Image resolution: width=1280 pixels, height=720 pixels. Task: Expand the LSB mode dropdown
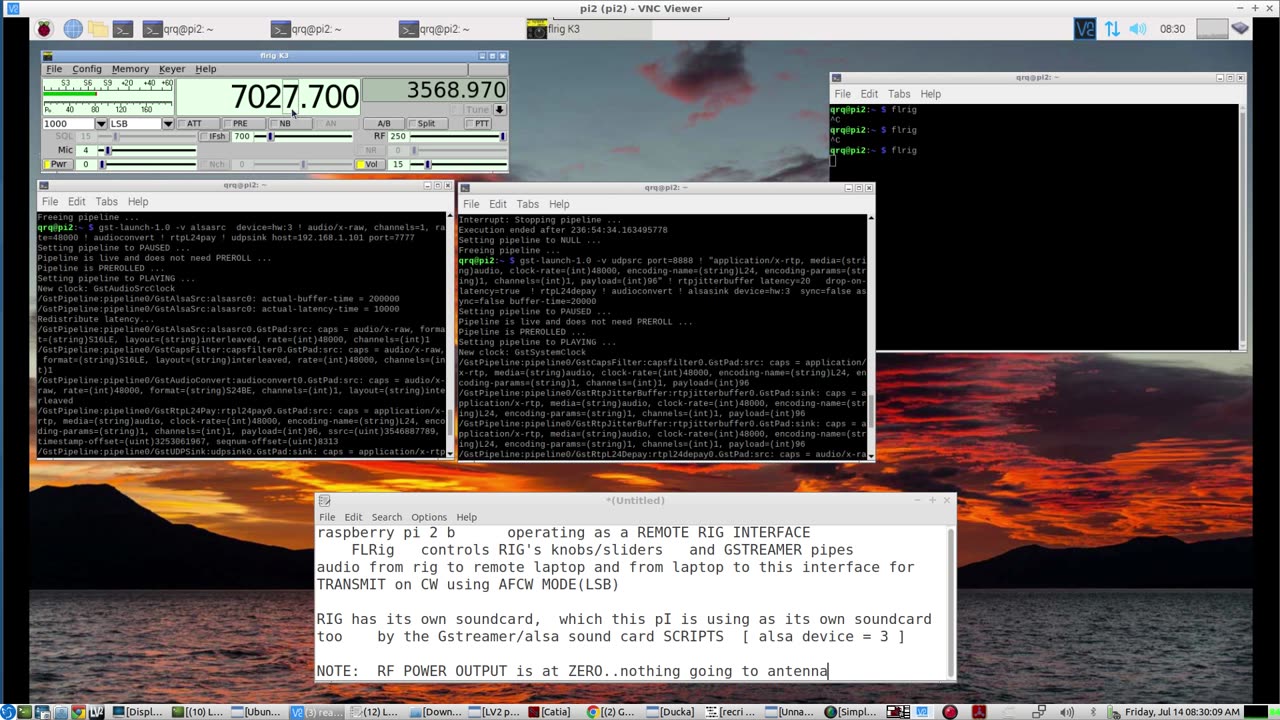(x=168, y=124)
